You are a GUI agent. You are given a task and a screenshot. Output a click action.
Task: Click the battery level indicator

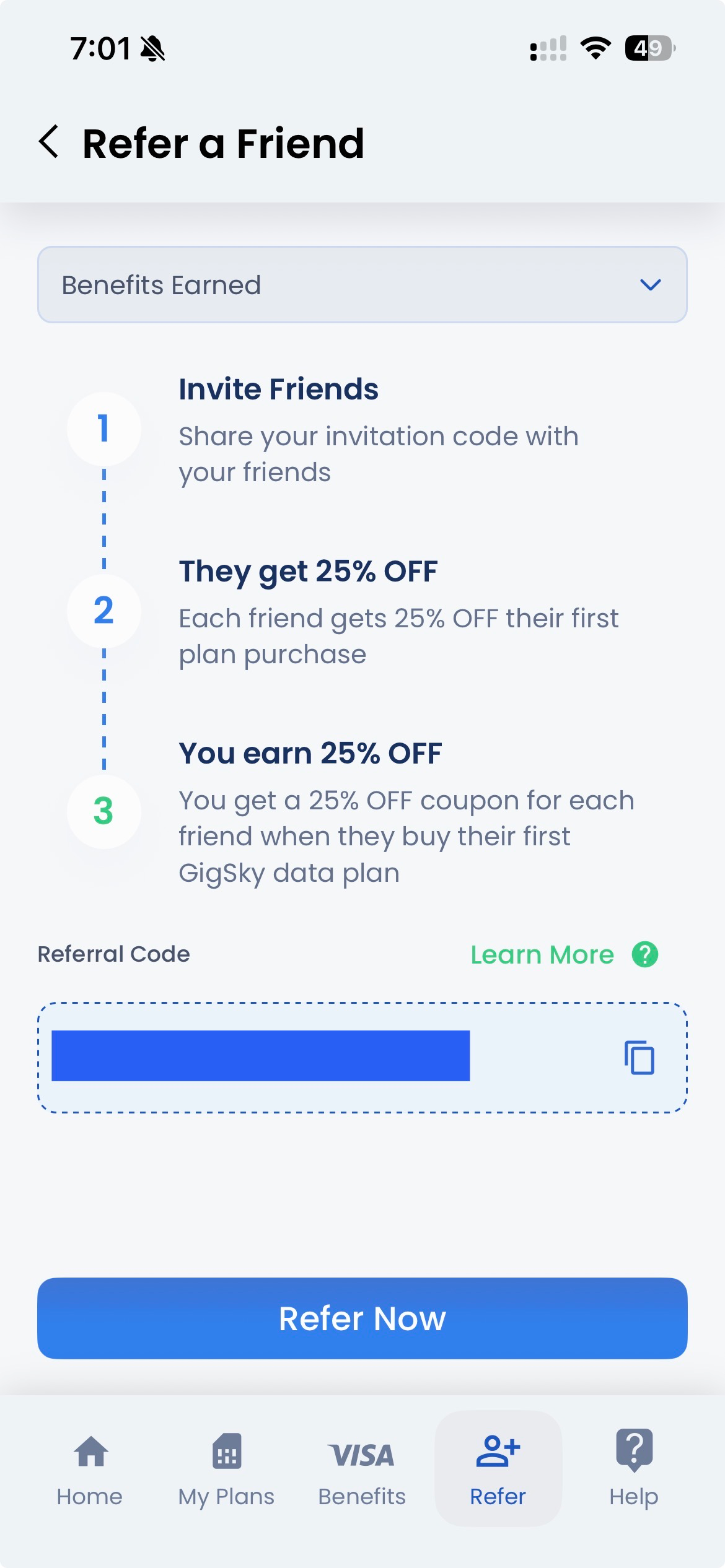[x=647, y=47]
